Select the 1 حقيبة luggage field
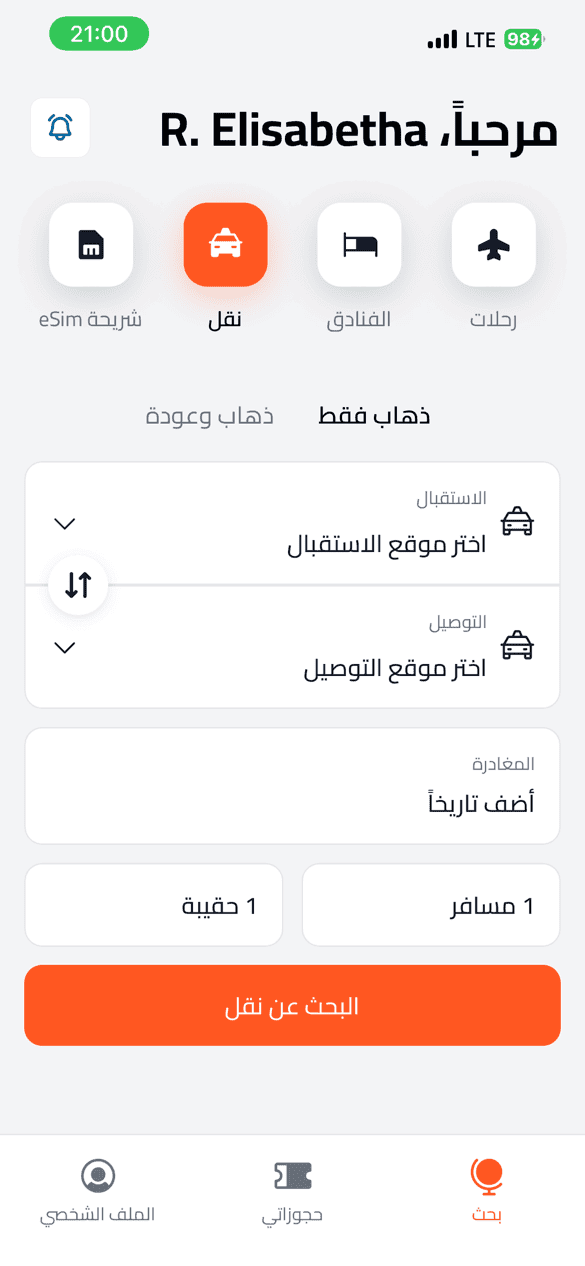Image resolution: width=585 pixels, height=1266 pixels. [x=153, y=904]
